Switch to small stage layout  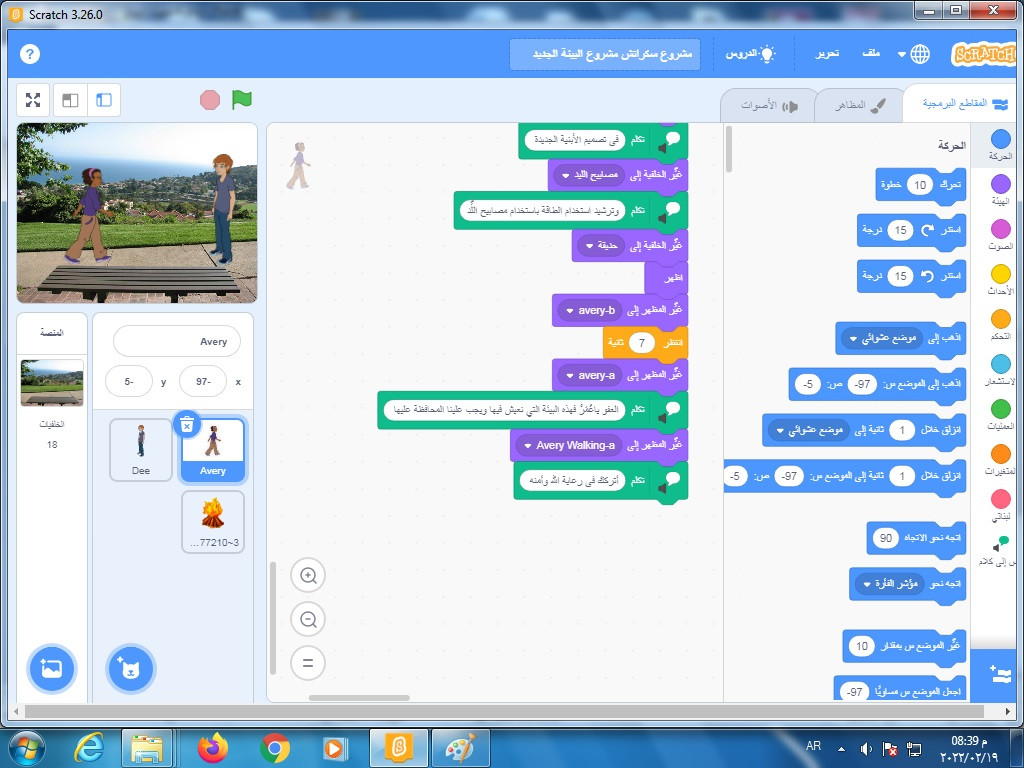click(70, 100)
